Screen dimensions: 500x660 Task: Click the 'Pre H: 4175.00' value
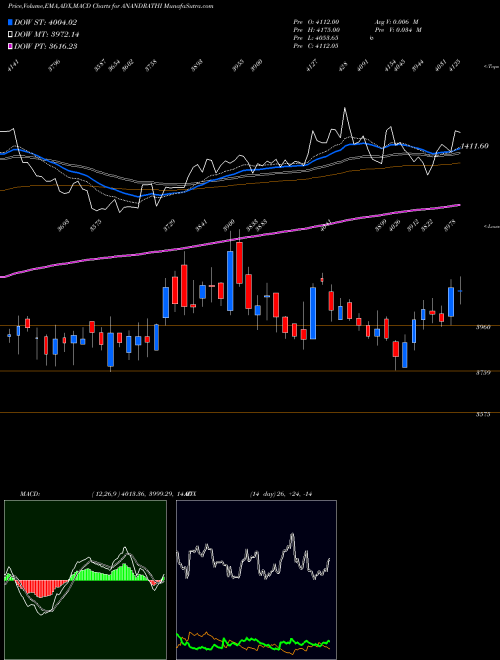coord(316,30)
